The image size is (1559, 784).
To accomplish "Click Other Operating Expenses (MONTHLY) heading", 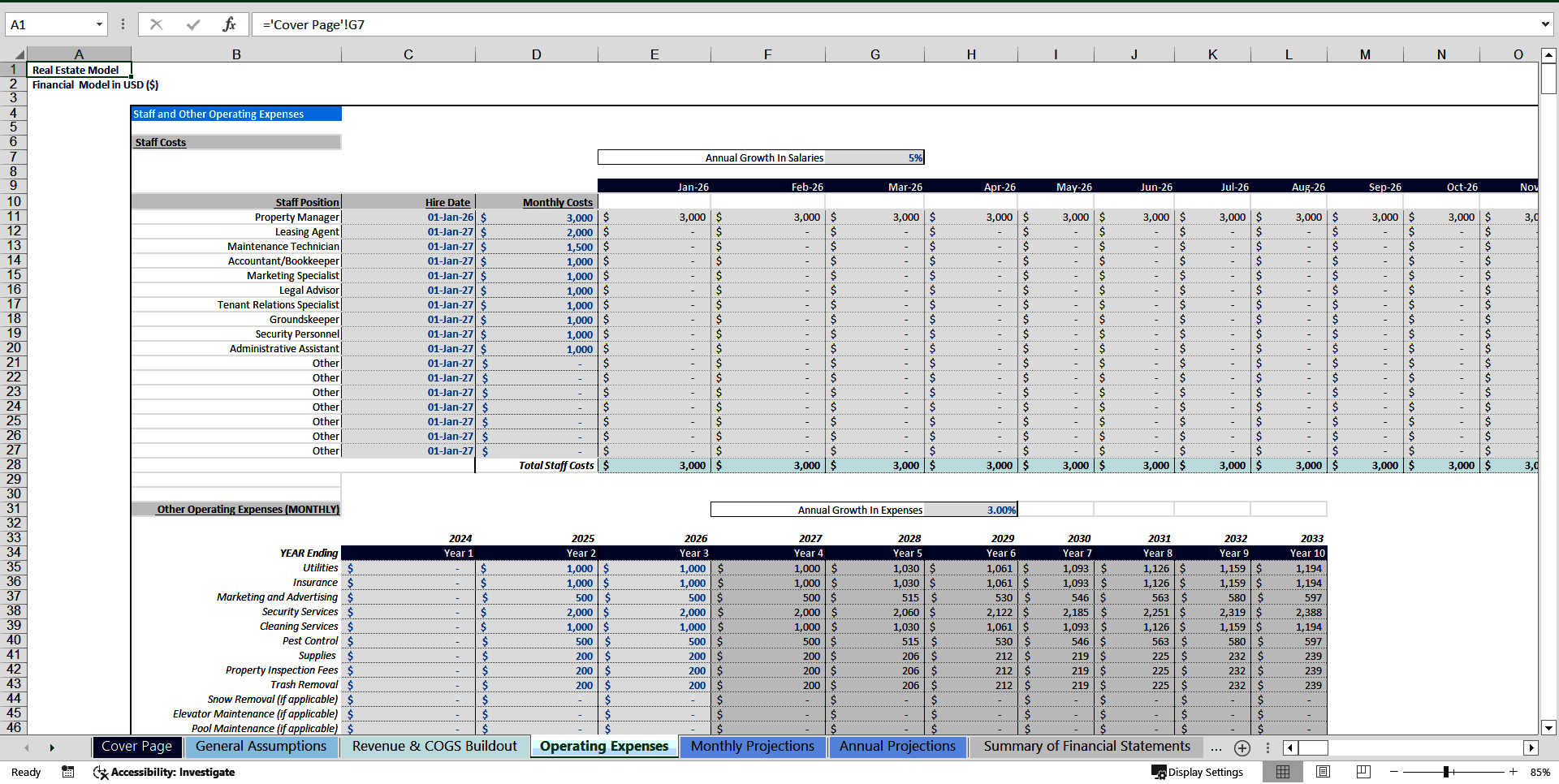I will 236,509.
